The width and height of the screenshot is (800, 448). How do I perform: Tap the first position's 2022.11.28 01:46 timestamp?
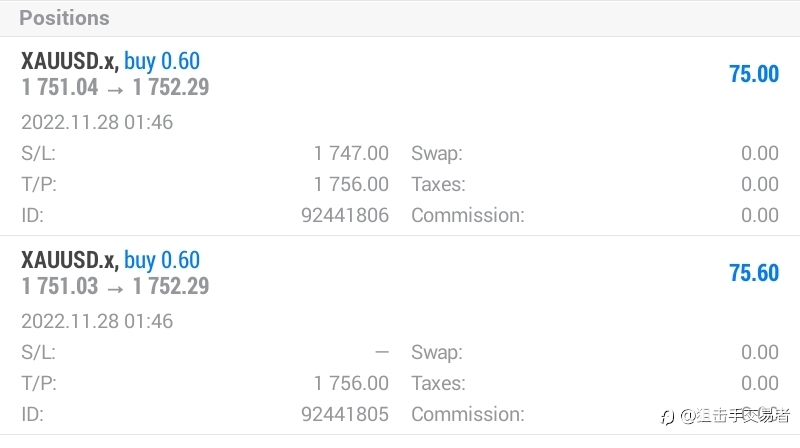click(97, 122)
